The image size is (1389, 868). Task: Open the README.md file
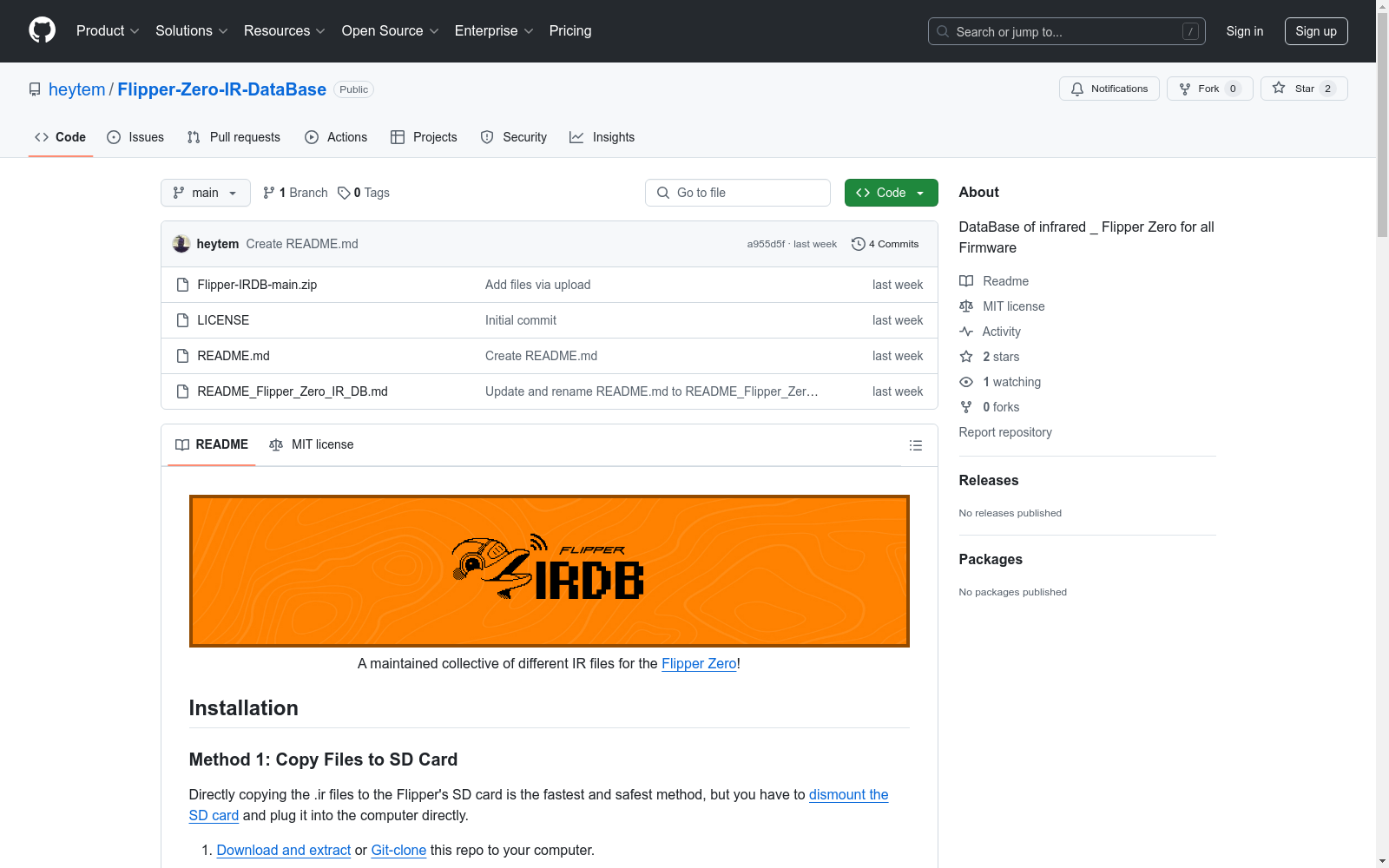click(234, 356)
